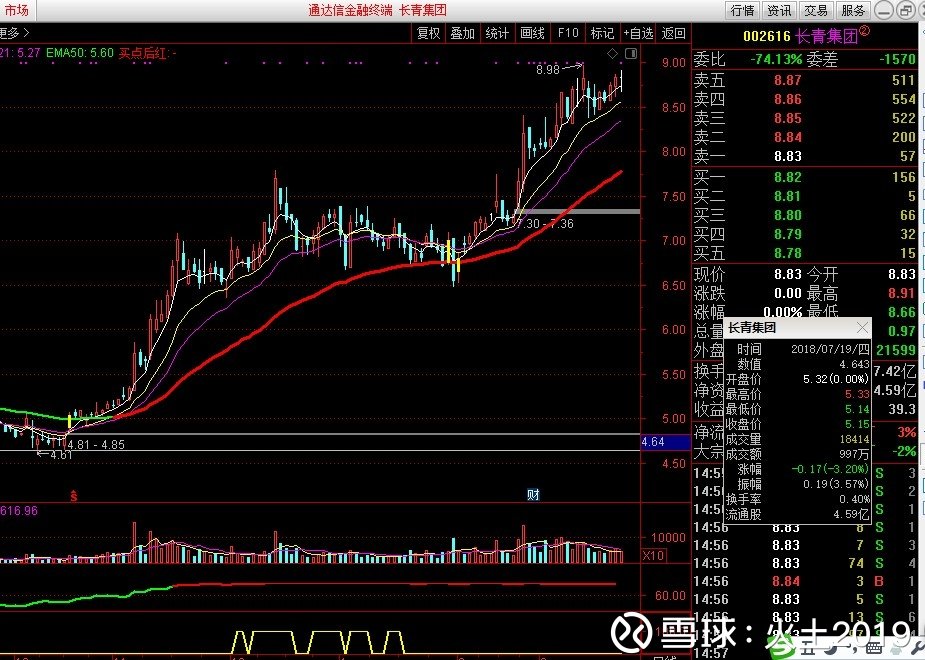Click the 财 financial report marker
The width and height of the screenshot is (925, 660).
533,495
